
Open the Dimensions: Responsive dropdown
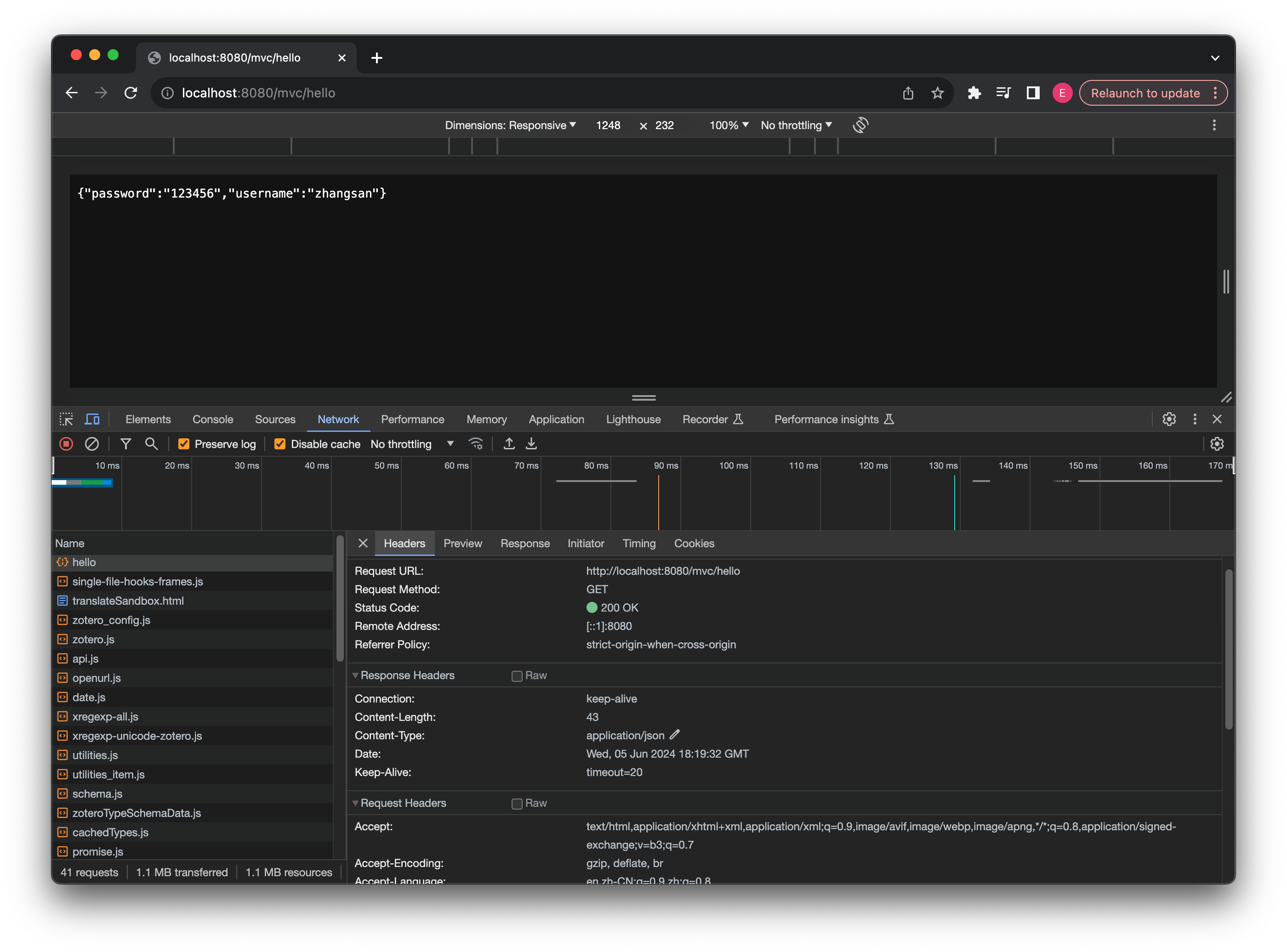click(x=509, y=125)
